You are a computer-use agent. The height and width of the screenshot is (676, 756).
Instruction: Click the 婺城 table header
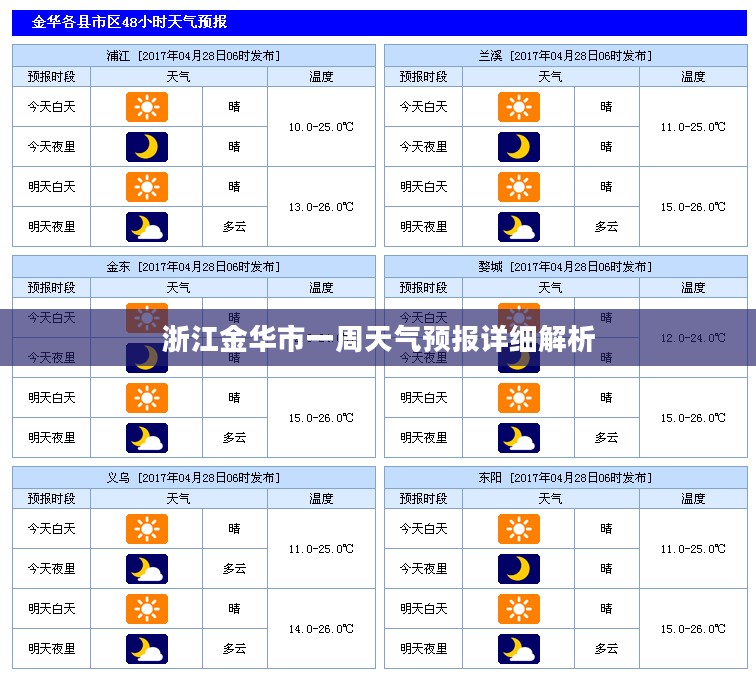566,267
